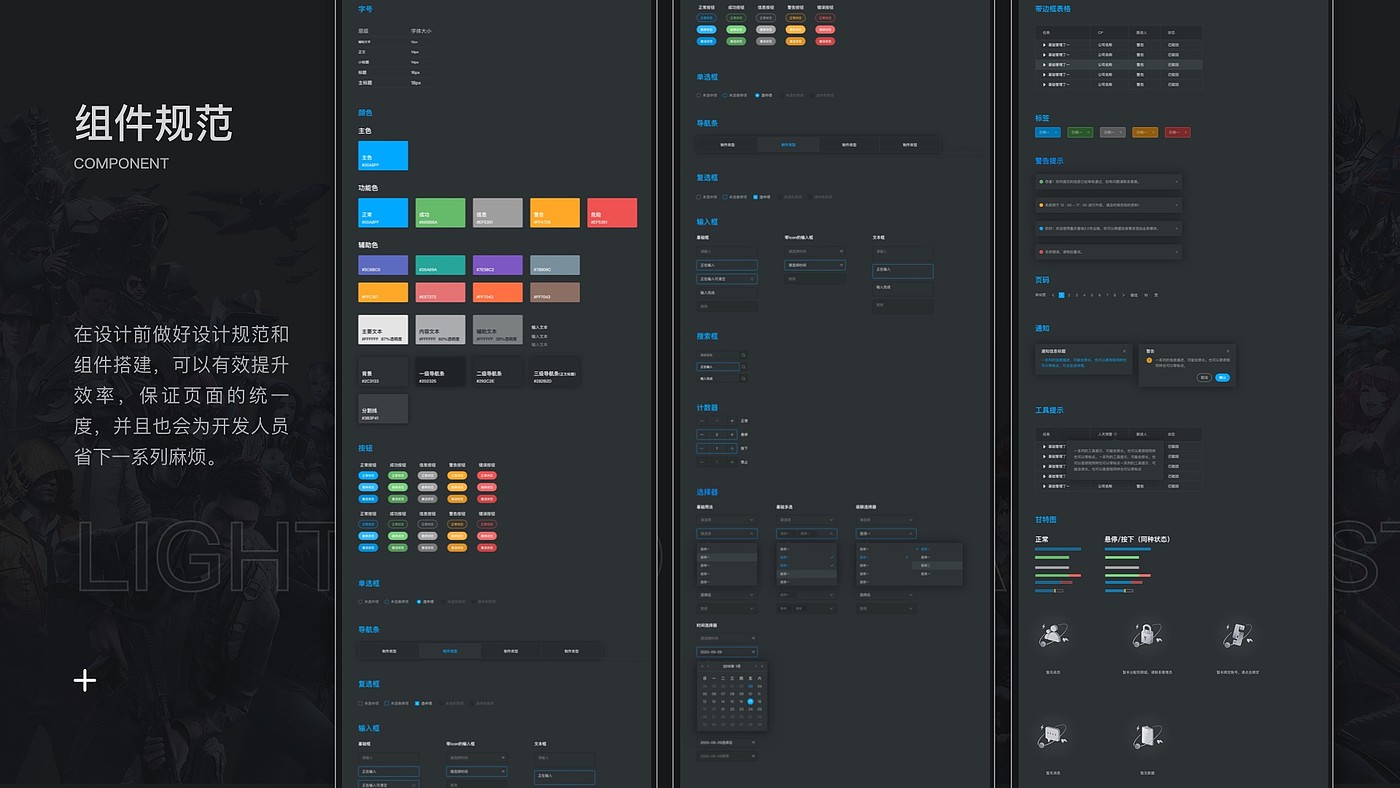The height and width of the screenshot is (788, 1400).
Task: Uncheck the 选中态 checkbox in middle artboard
Action: (756, 197)
